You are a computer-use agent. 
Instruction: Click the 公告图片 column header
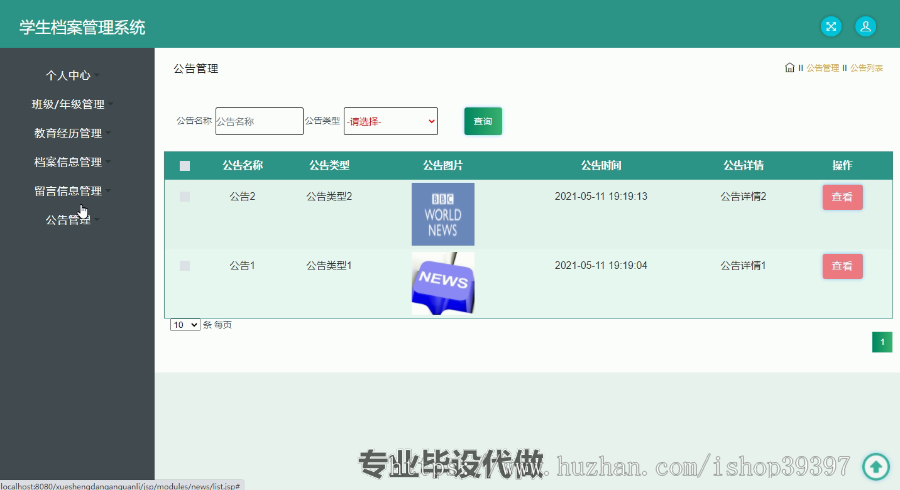click(x=443, y=165)
